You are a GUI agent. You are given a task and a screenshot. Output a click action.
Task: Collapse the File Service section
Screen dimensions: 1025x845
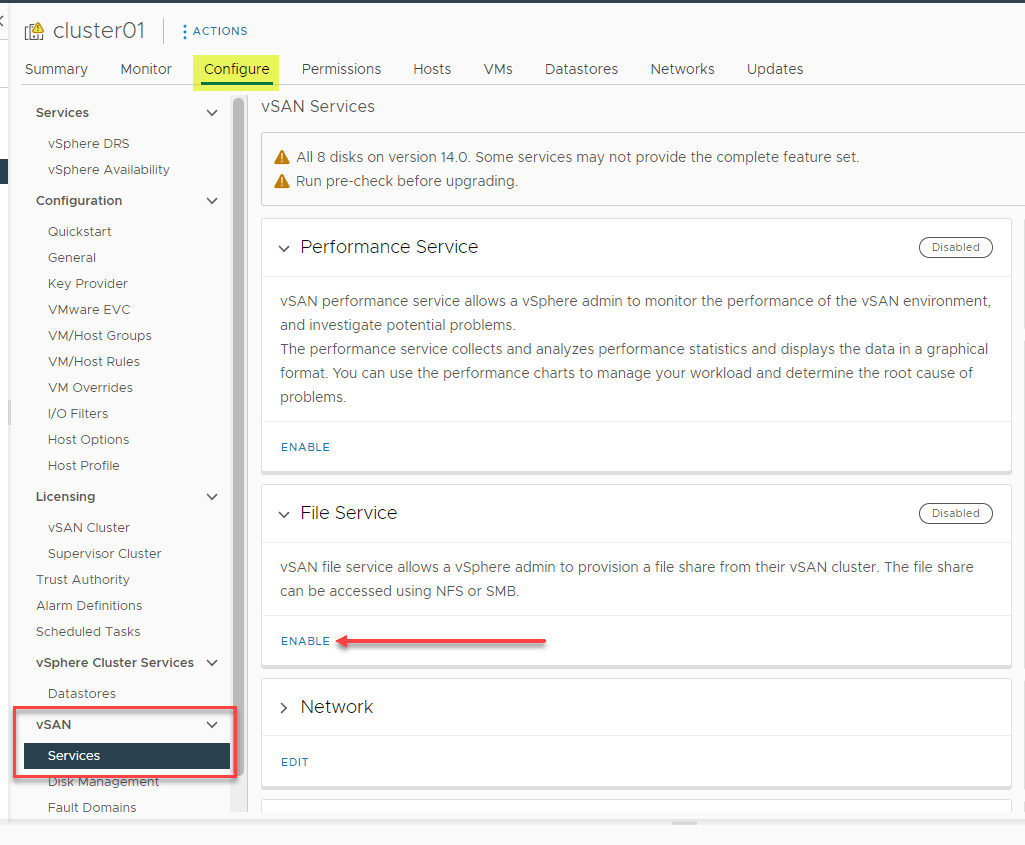click(283, 512)
